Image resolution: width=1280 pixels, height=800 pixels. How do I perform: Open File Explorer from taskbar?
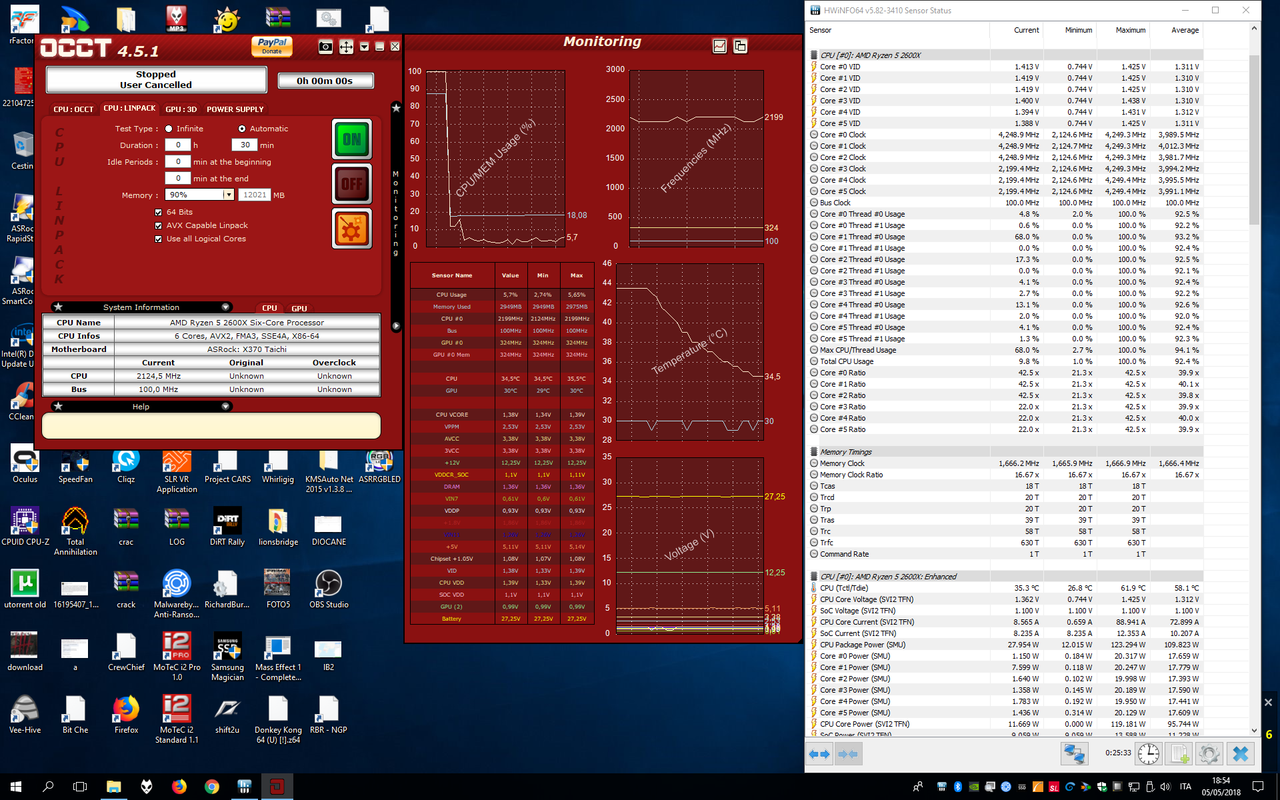pos(113,786)
